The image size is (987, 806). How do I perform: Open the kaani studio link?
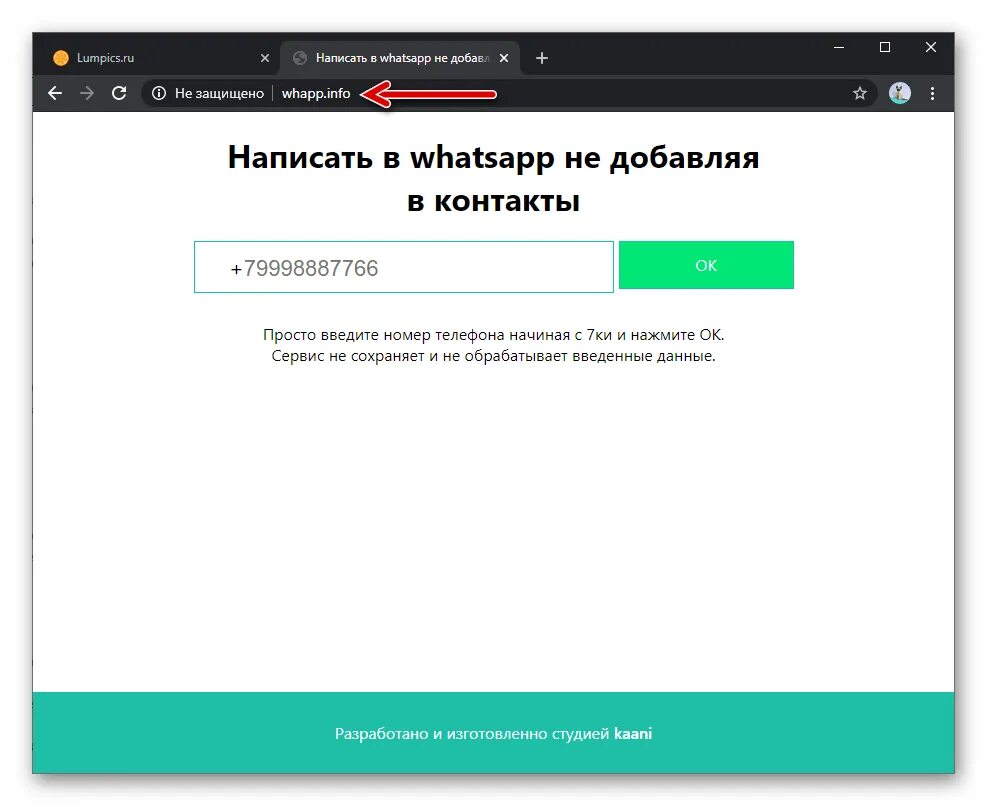(633, 734)
